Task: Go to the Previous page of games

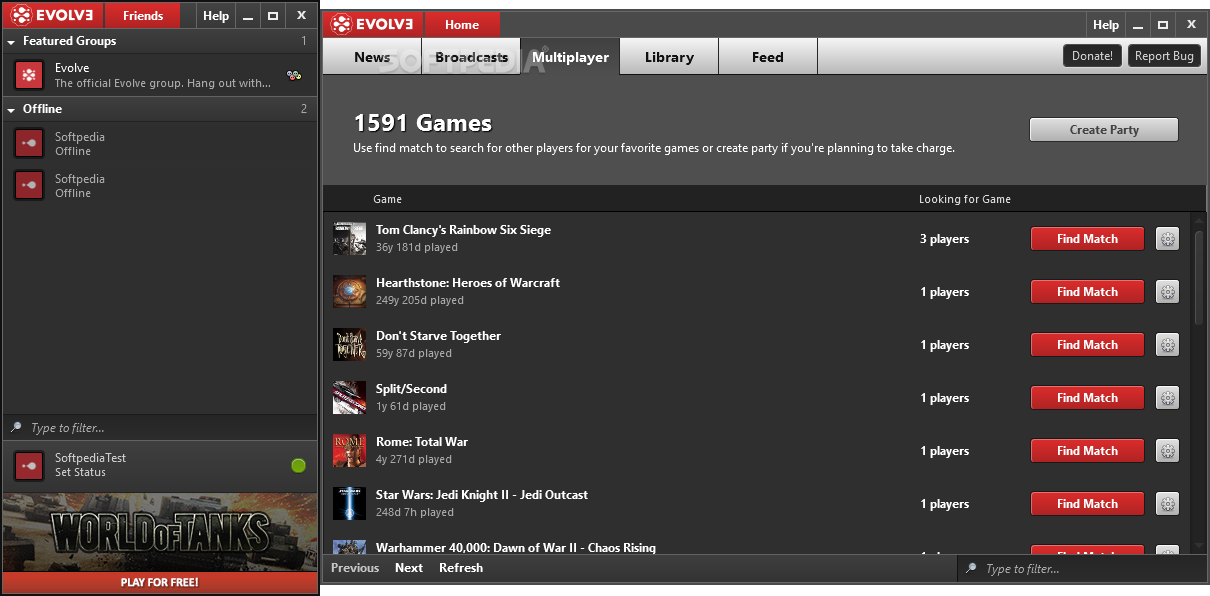Action: (355, 568)
